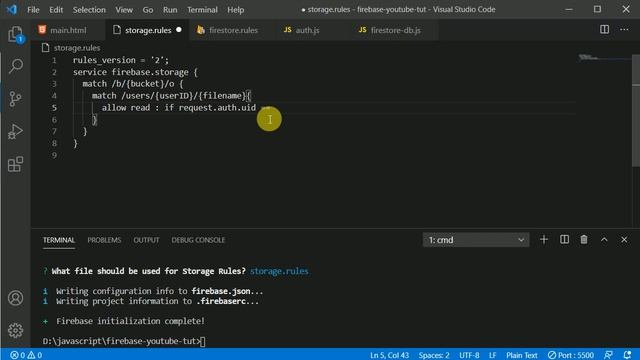Click the errors and warnings status indicator
The width and height of the screenshot is (640, 360).
point(26,355)
